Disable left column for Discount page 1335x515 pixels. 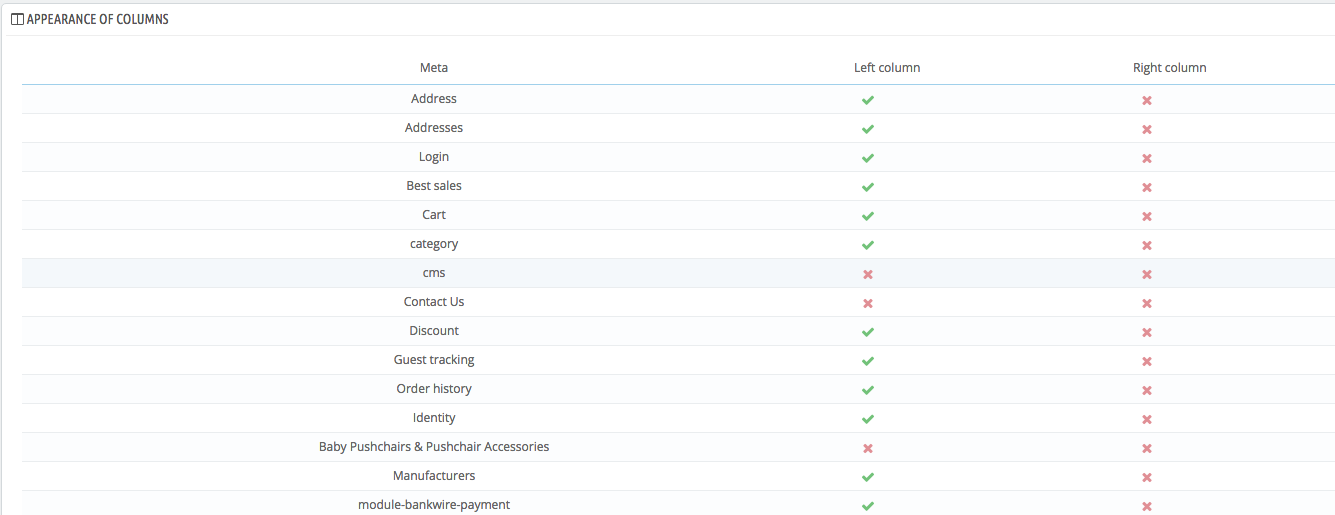click(868, 332)
